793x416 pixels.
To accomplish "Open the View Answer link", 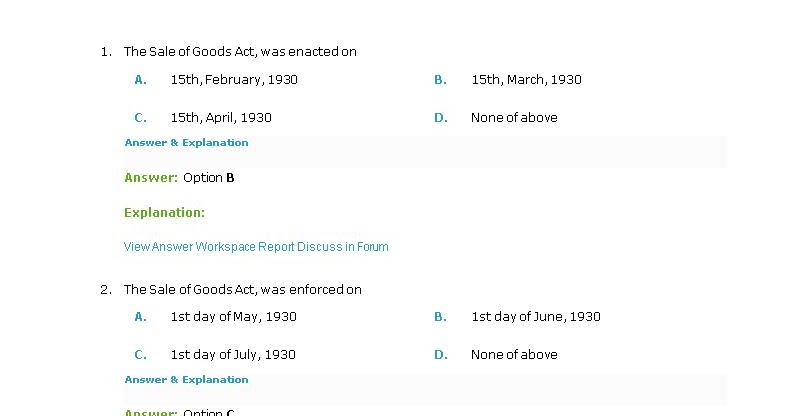I will click(x=158, y=247).
